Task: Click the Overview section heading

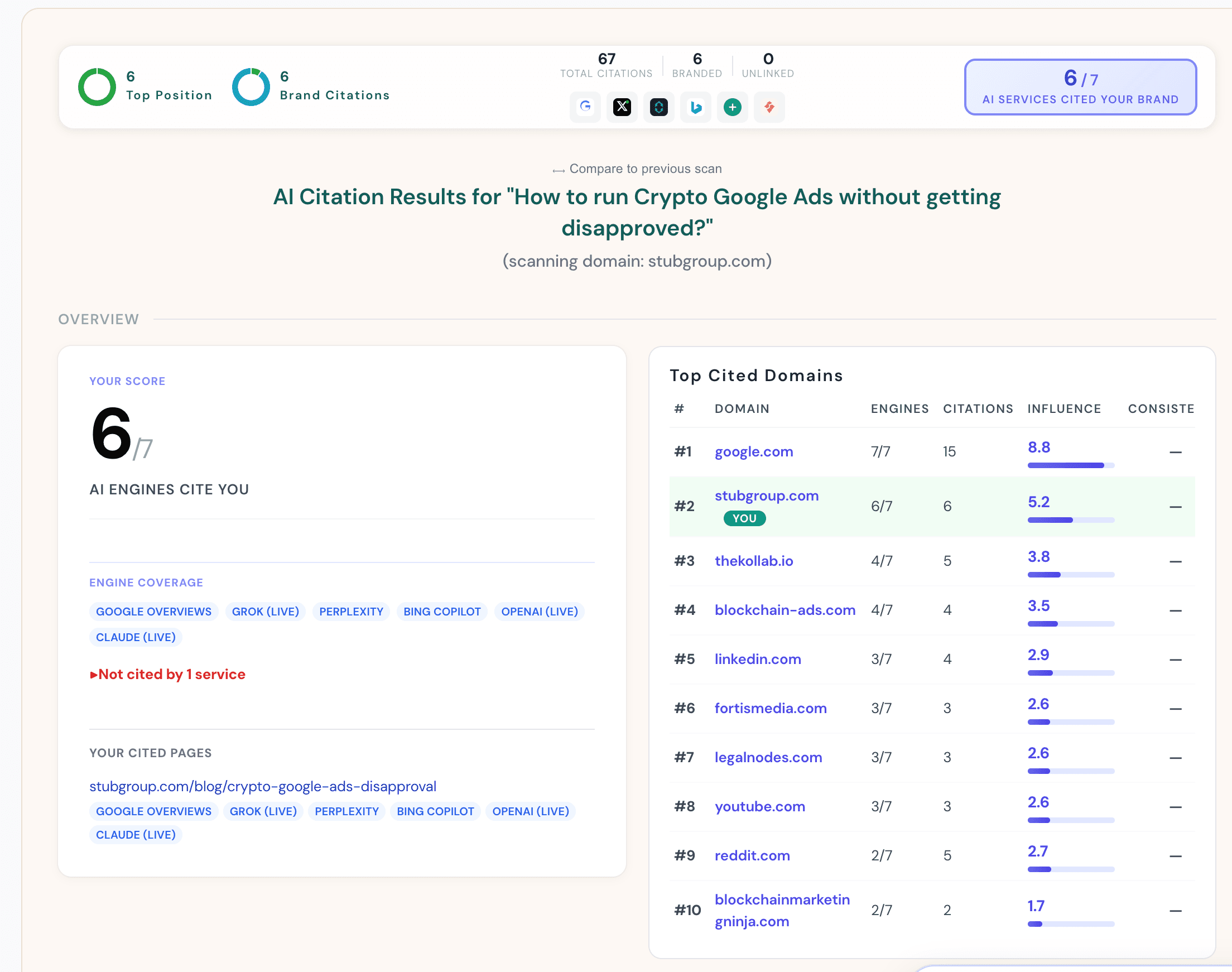Action: [98, 319]
